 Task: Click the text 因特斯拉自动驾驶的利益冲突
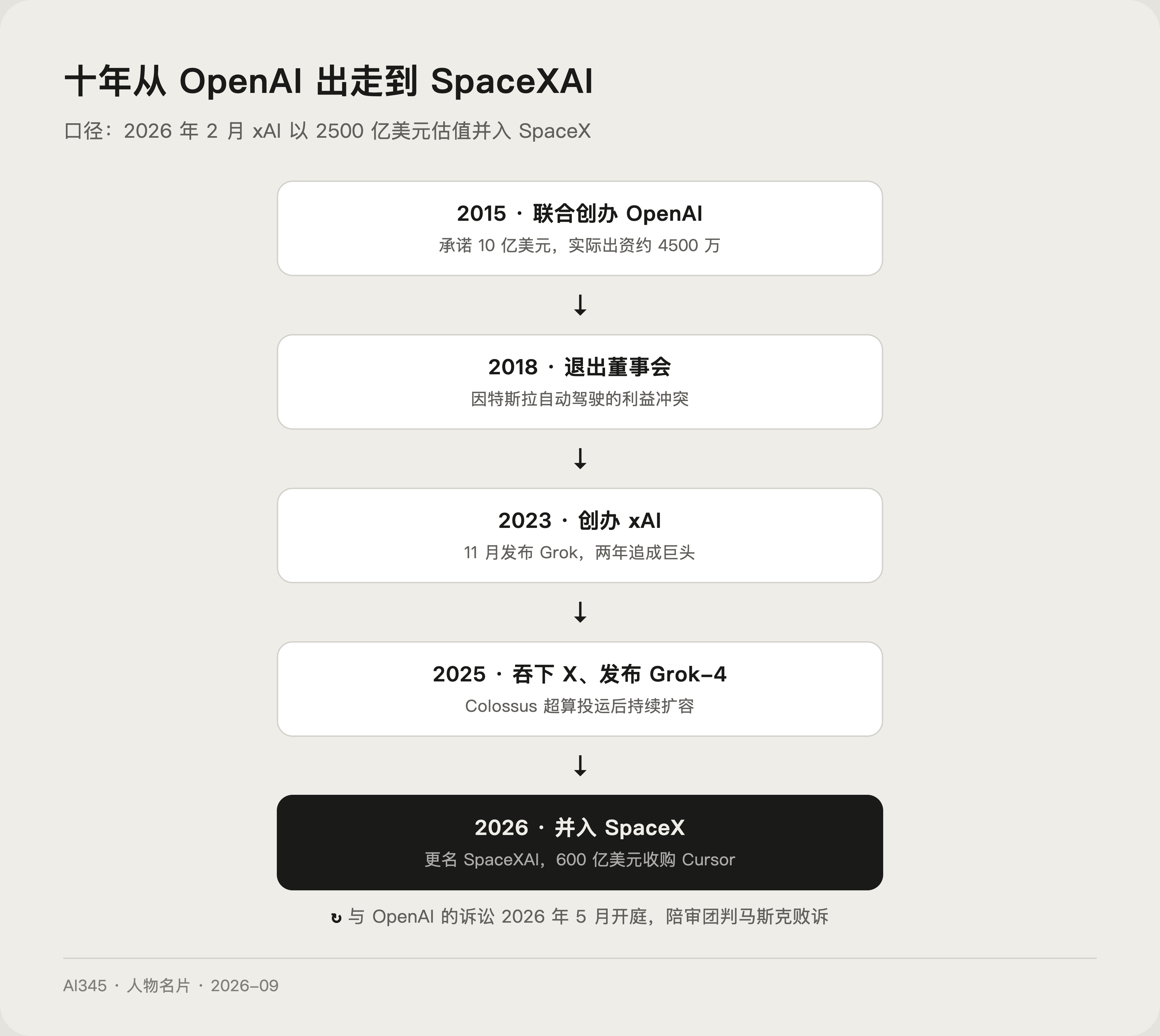580,399
